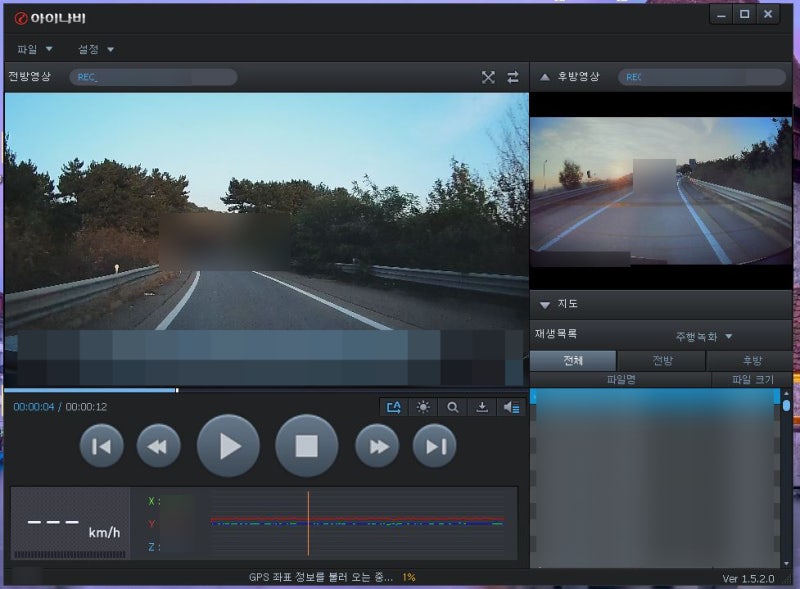800x589 pixels.
Task: Stop the video playback
Action: (307, 446)
